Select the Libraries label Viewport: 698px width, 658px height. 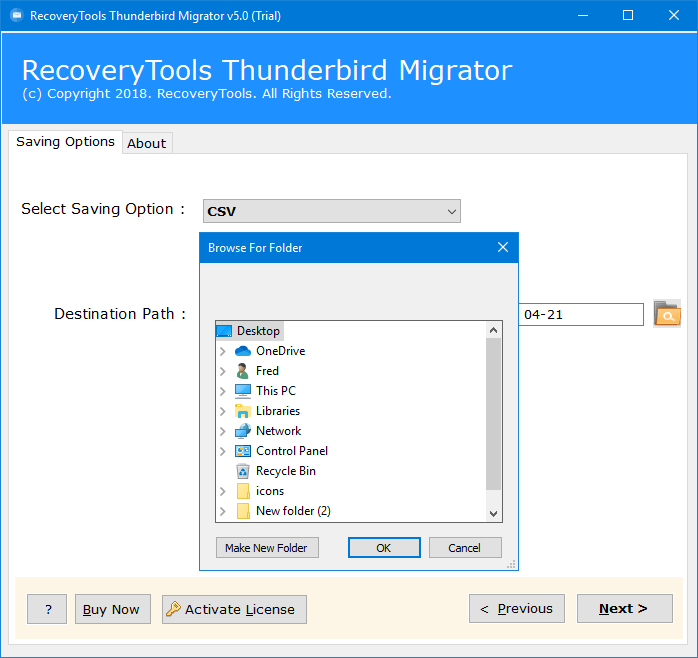pos(278,411)
